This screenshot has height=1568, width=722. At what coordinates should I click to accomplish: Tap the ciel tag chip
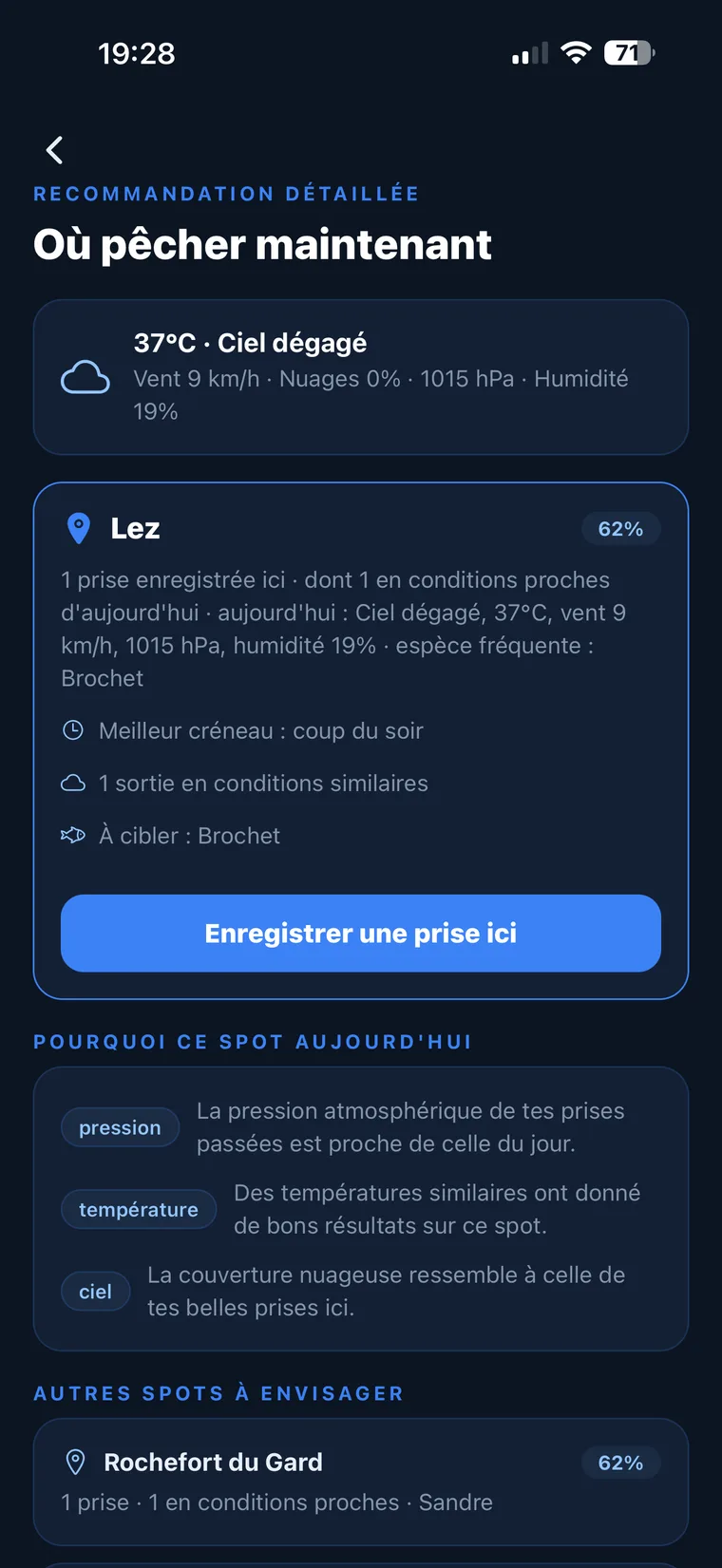[x=95, y=1291]
